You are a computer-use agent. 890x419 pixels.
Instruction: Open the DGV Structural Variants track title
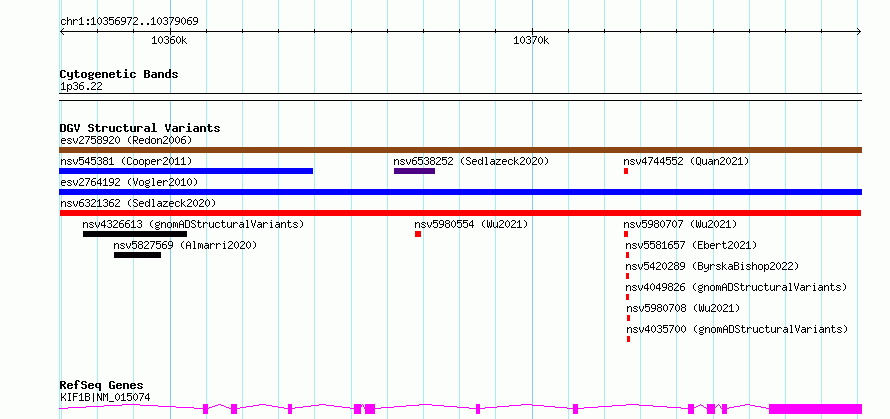pyautogui.click(x=140, y=128)
